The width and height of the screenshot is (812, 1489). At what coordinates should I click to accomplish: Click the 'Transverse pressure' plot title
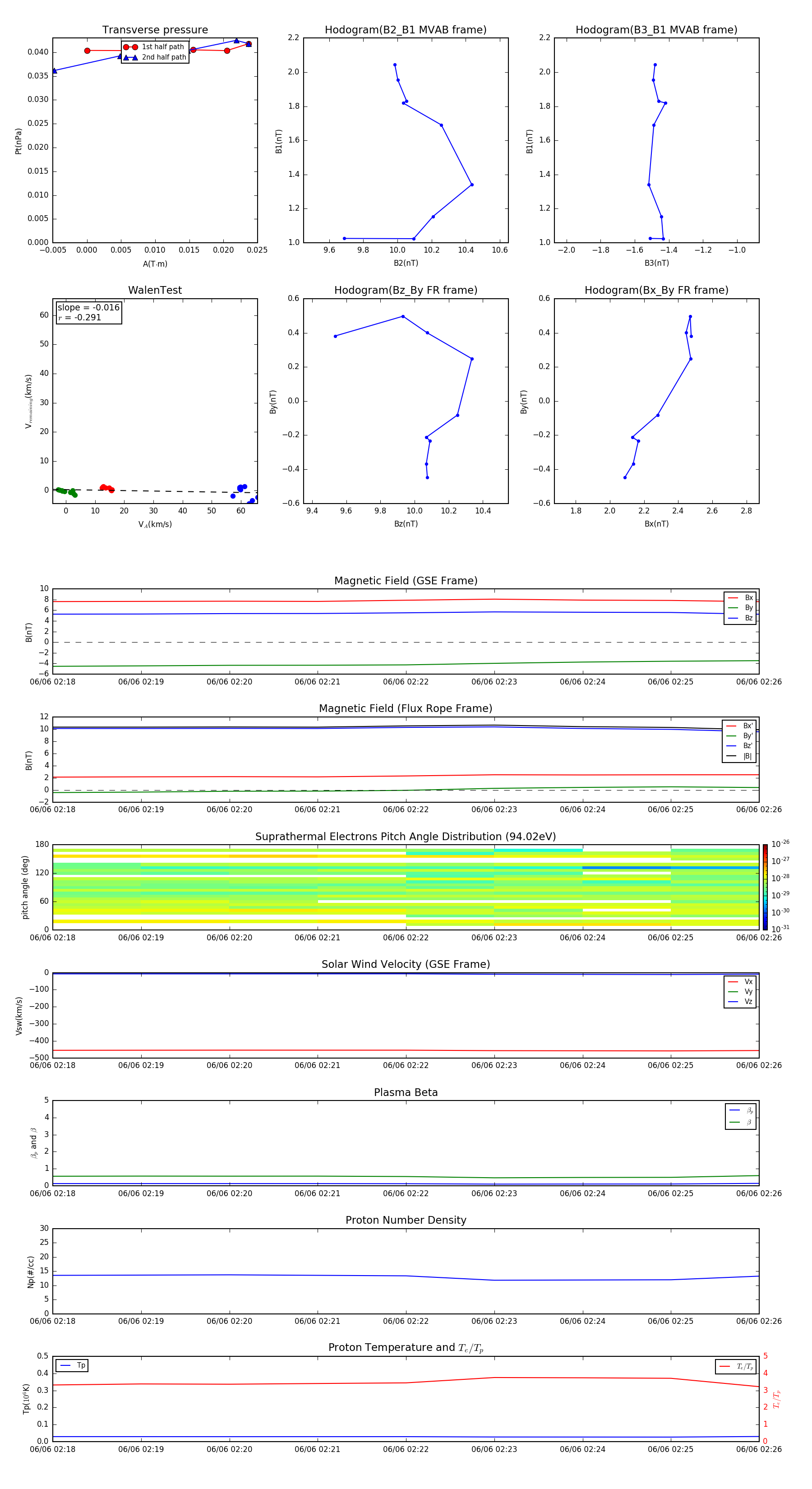(x=155, y=29)
